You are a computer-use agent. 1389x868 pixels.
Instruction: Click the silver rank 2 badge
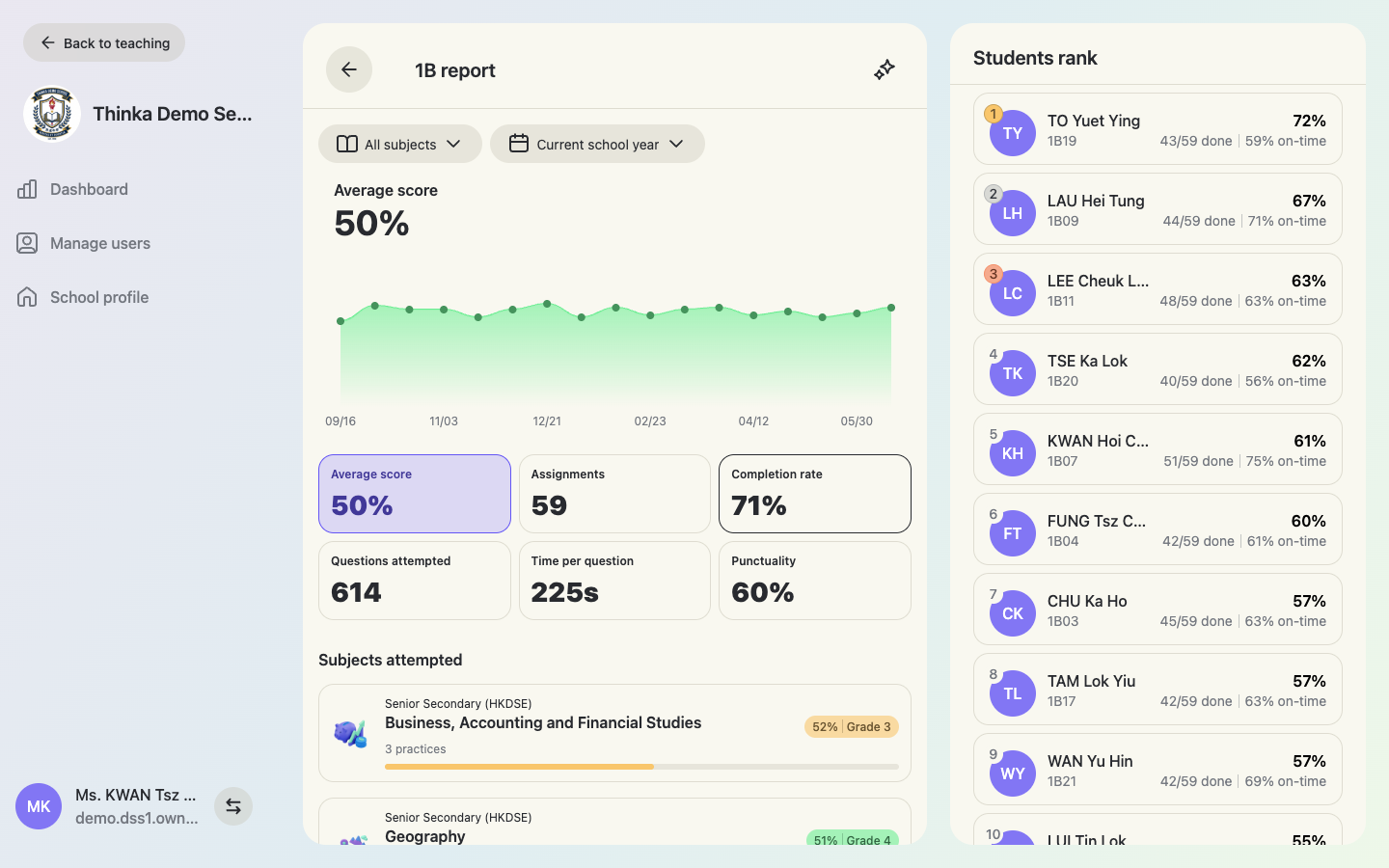[994, 194]
